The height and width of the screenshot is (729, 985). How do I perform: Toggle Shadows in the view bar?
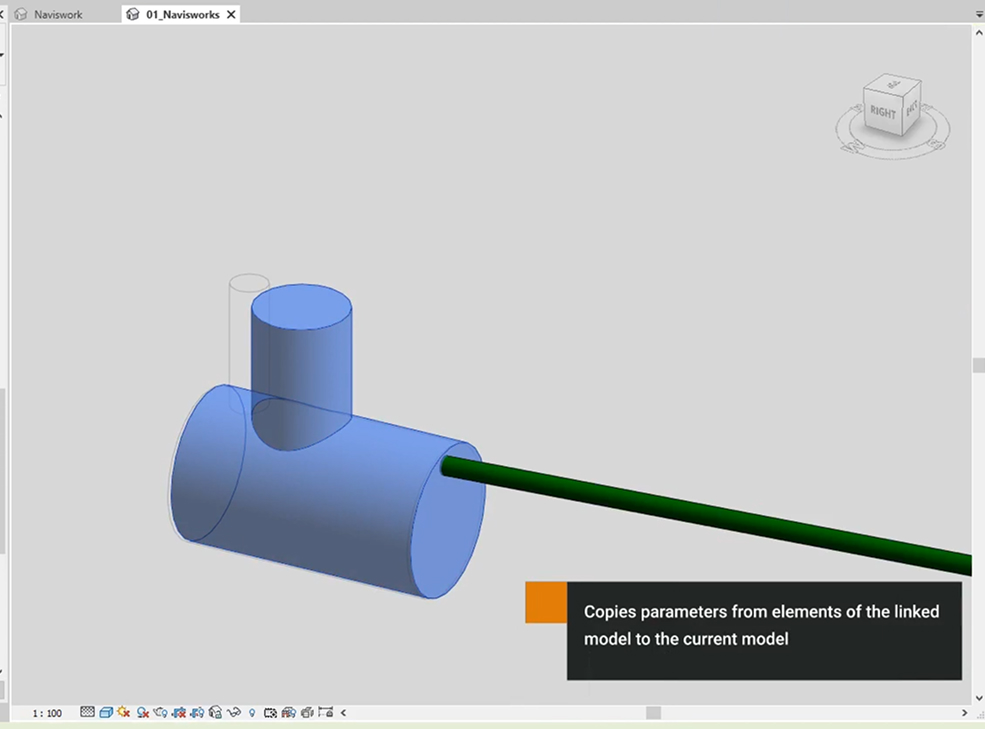(143, 713)
